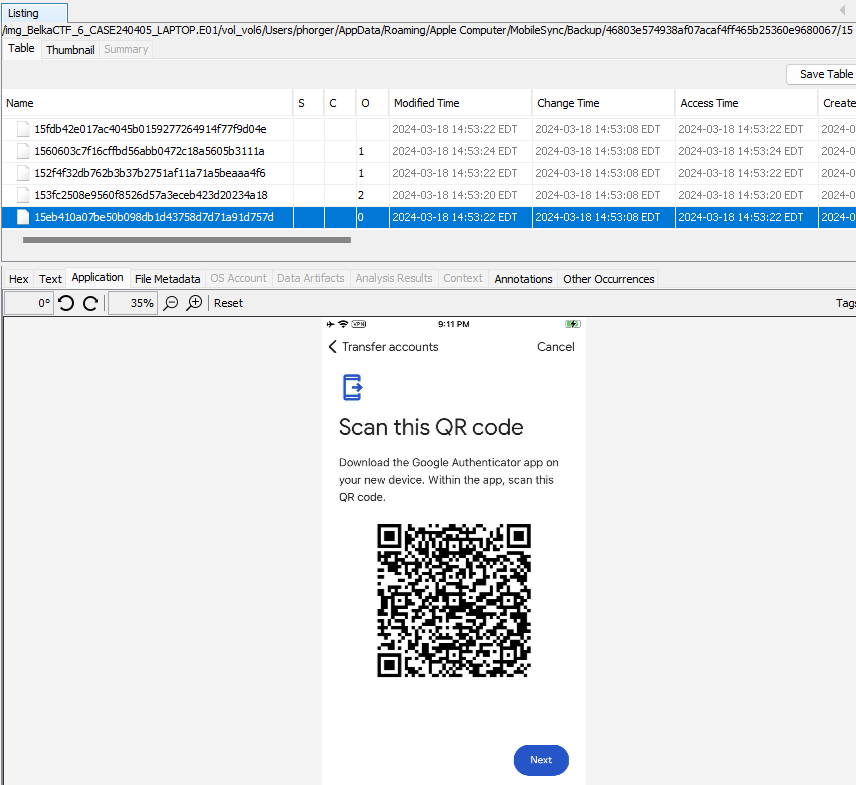Click the blue Next button

point(541,760)
